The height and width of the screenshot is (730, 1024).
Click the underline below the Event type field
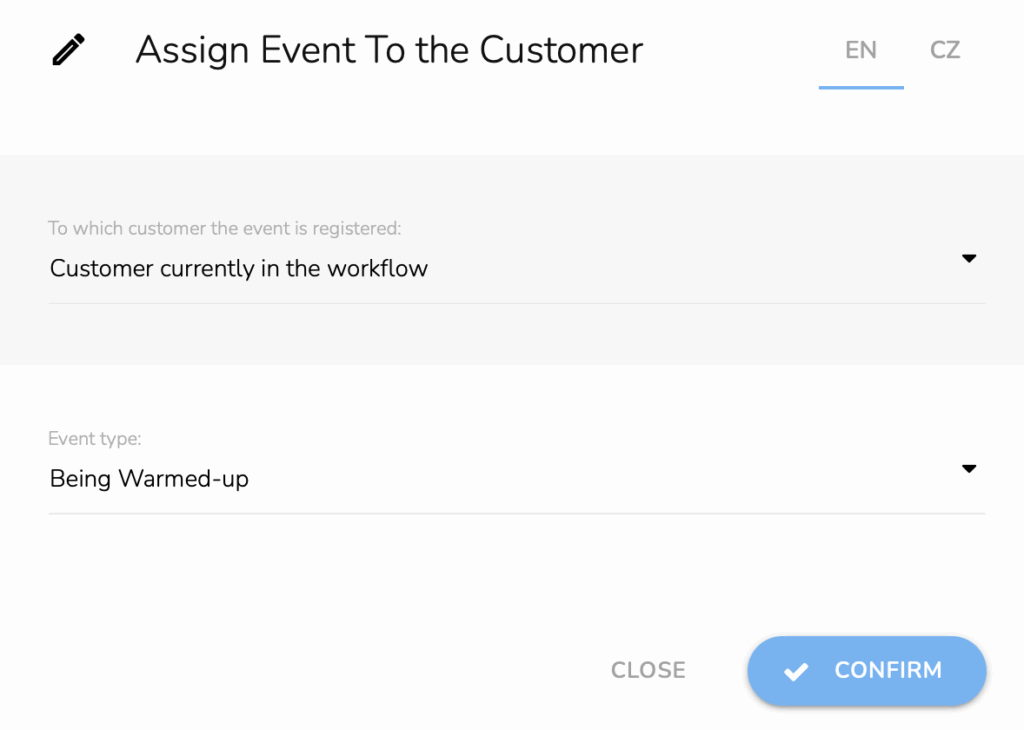pyautogui.click(x=516, y=514)
